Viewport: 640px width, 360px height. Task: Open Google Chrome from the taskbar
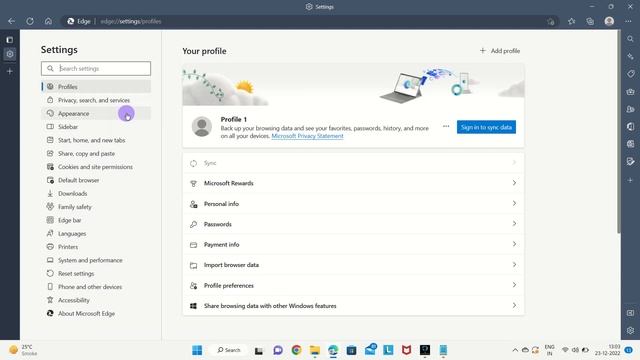coord(296,350)
